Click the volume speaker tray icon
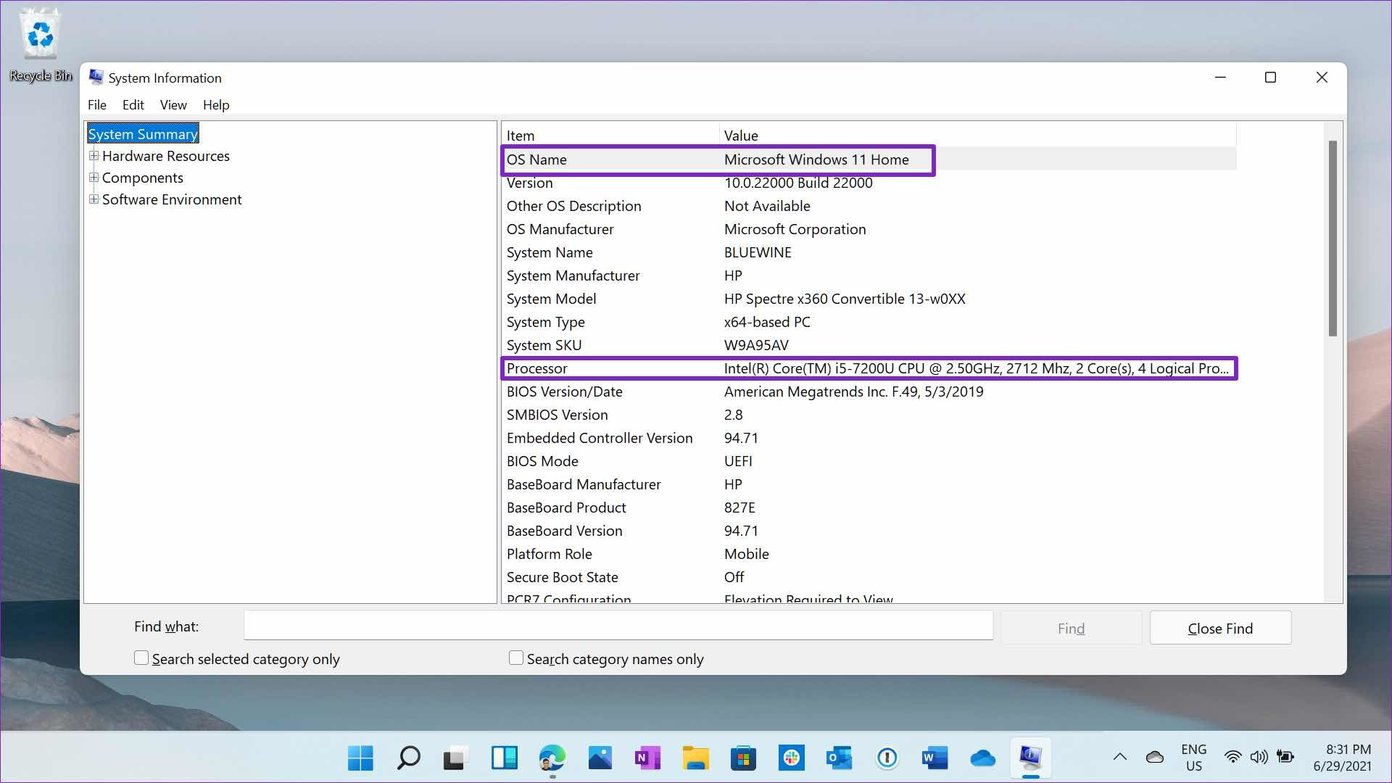The width and height of the screenshot is (1392, 783). (x=1259, y=757)
